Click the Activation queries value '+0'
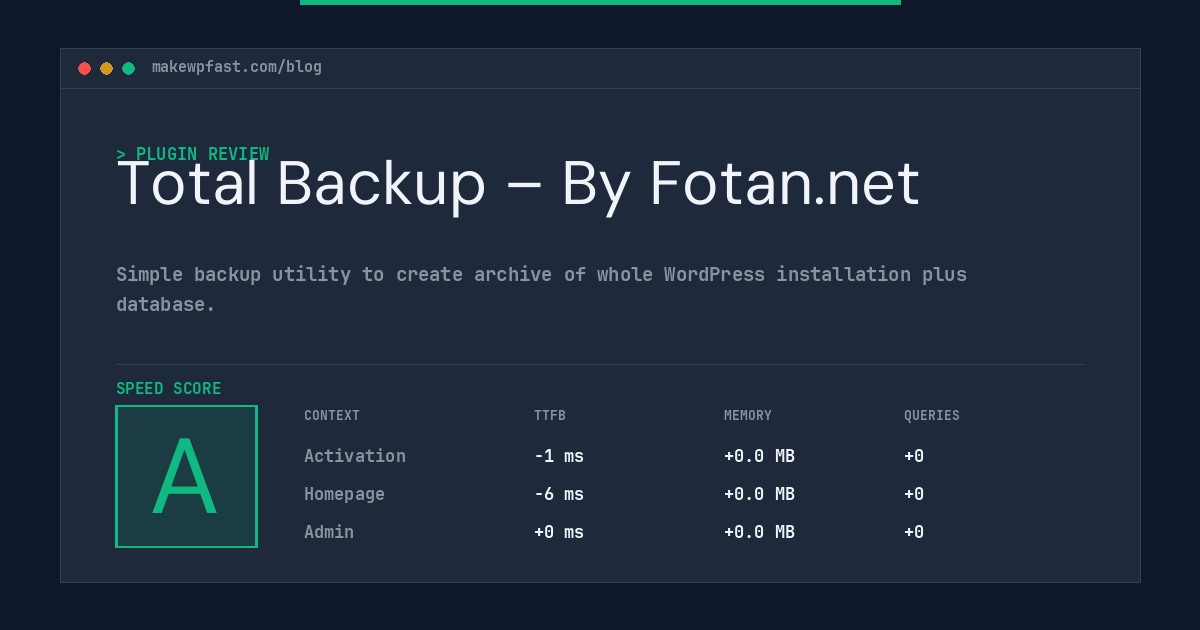Viewport: 1200px width, 630px height. (914, 456)
